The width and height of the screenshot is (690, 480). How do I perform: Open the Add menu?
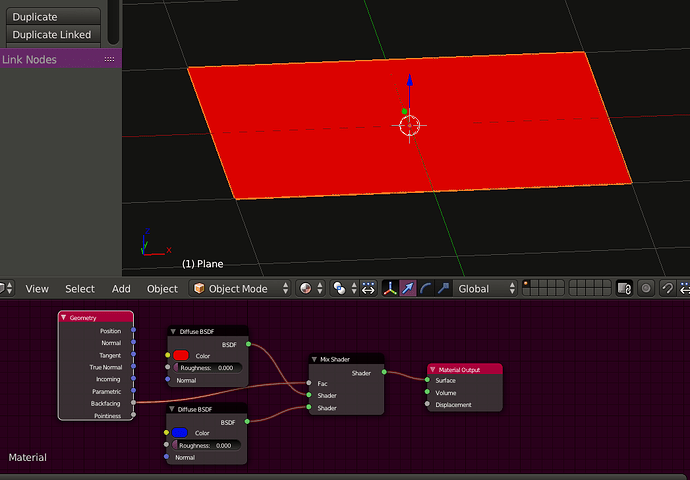121,289
